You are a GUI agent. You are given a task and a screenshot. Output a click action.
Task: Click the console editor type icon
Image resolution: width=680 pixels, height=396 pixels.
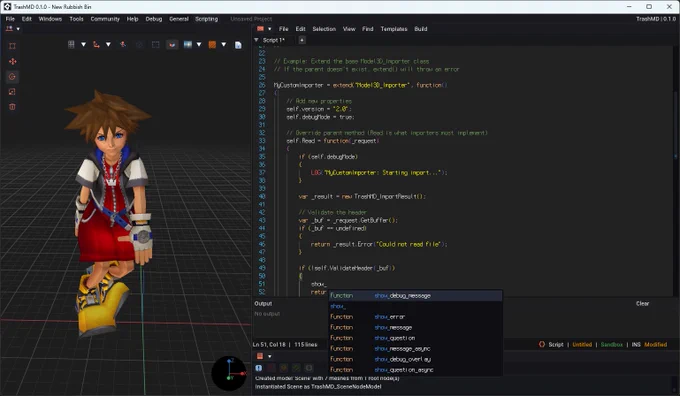260,356
